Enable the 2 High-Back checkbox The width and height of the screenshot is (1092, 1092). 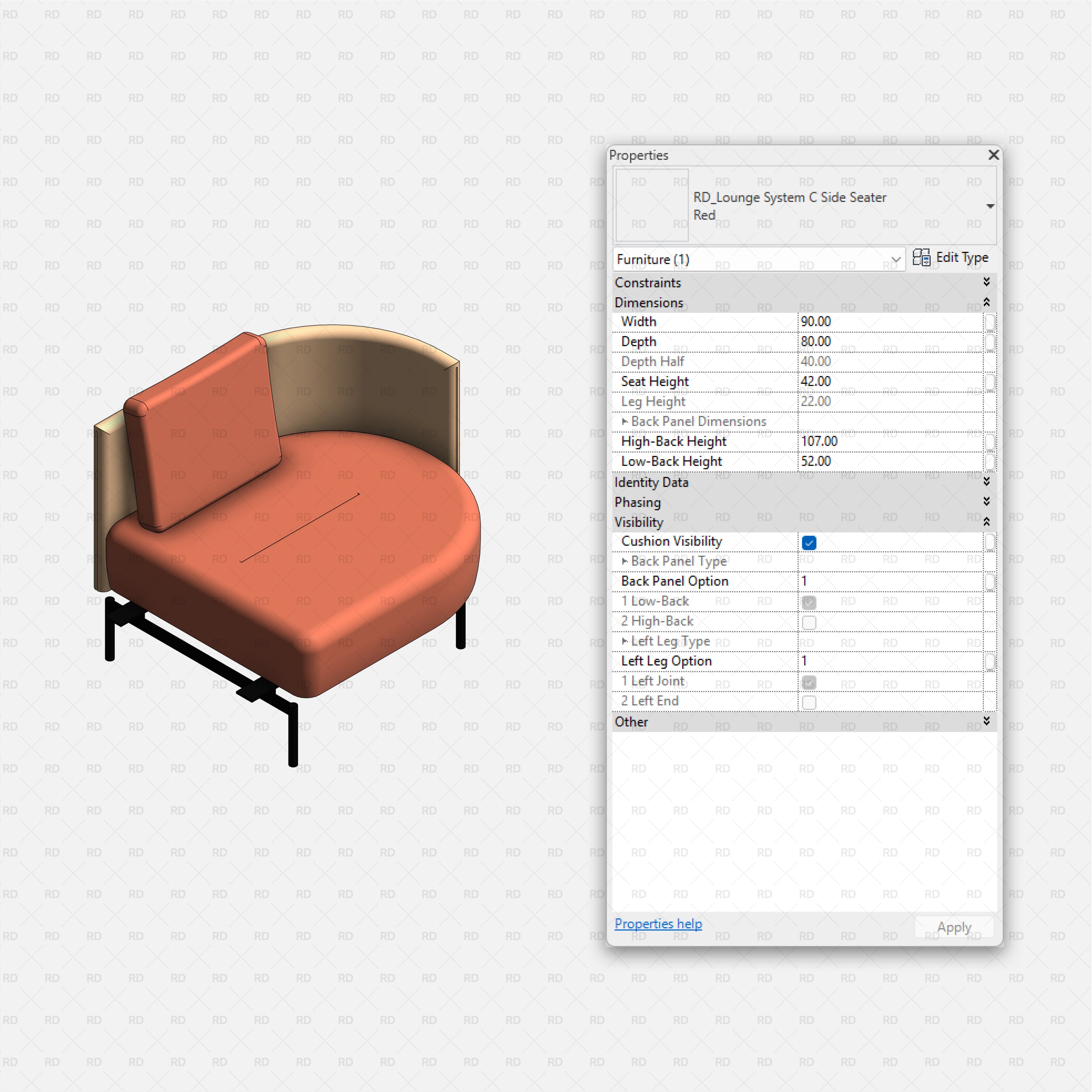(x=809, y=622)
